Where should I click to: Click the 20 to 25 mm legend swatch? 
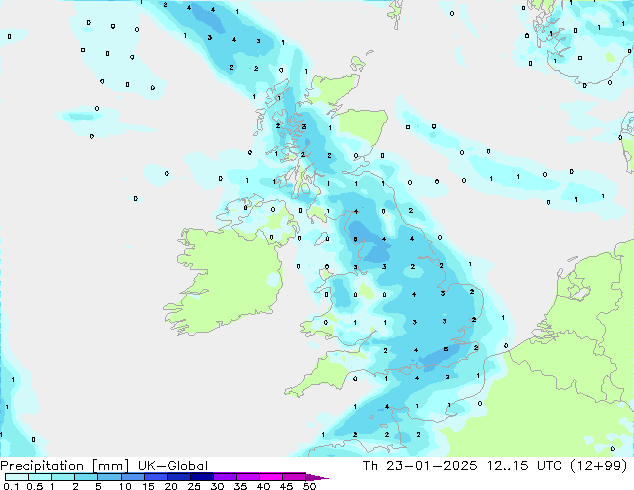179,477
